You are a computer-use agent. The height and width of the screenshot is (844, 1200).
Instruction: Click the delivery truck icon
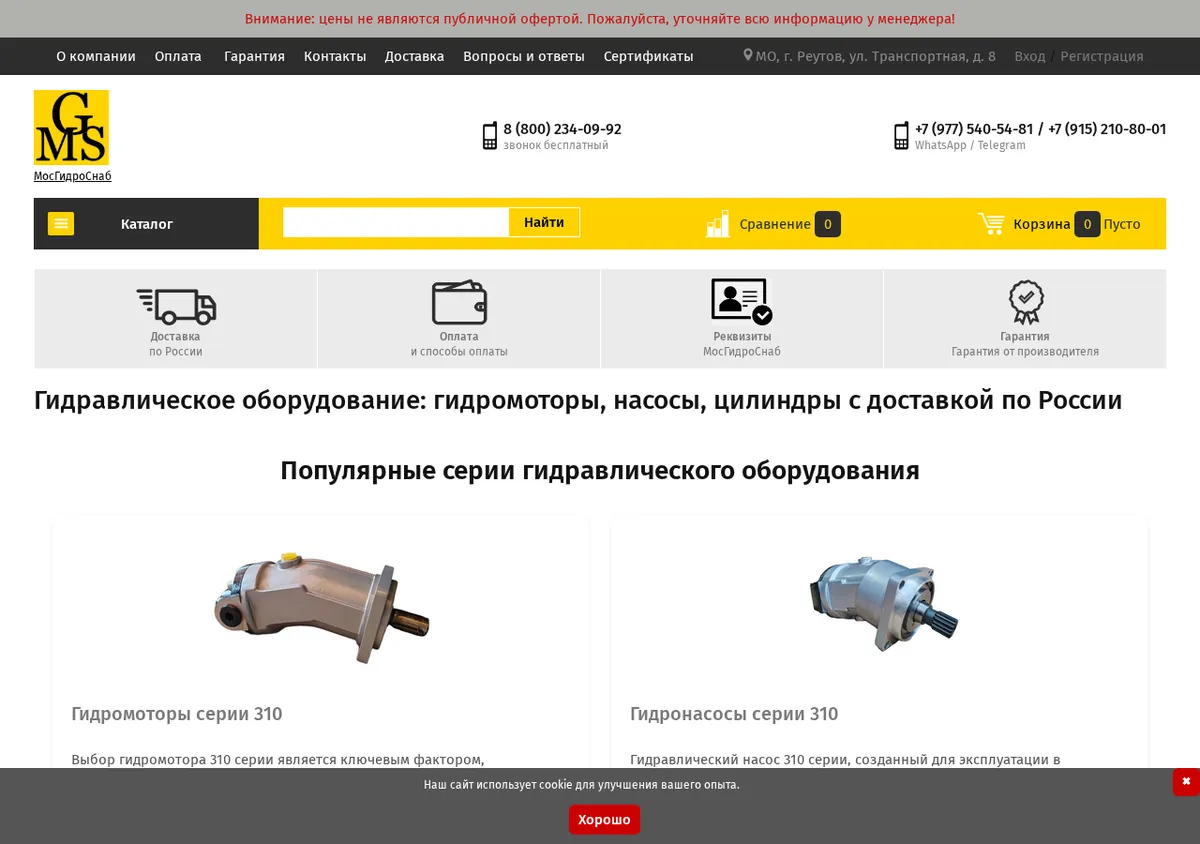click(x=176, y=306)
